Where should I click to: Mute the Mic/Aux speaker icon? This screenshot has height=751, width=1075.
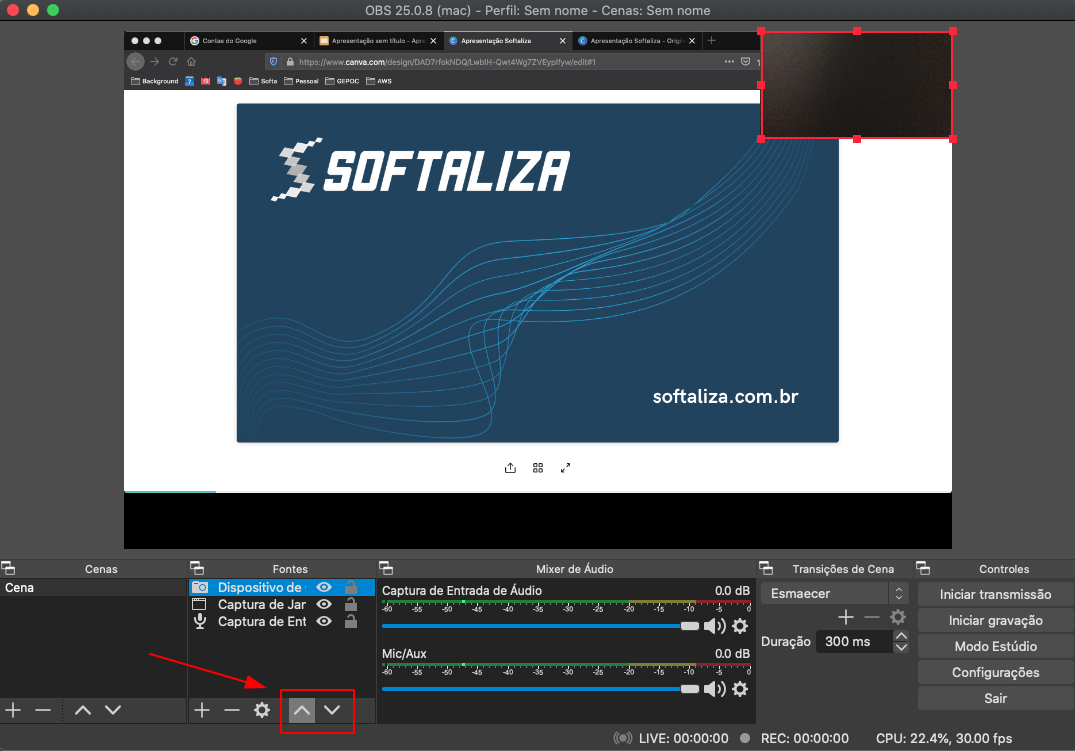(x=714, y=689)
